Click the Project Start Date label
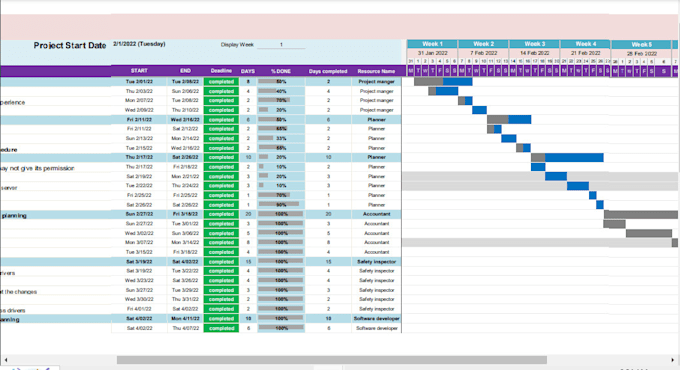Screen dimensions: 680x370 [x=70, y=46]
